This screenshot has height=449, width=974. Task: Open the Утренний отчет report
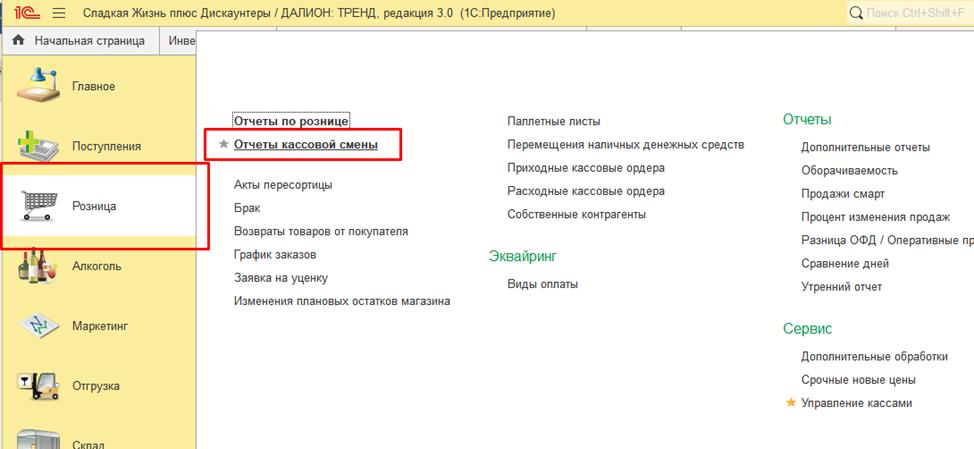tap(841, 287)
